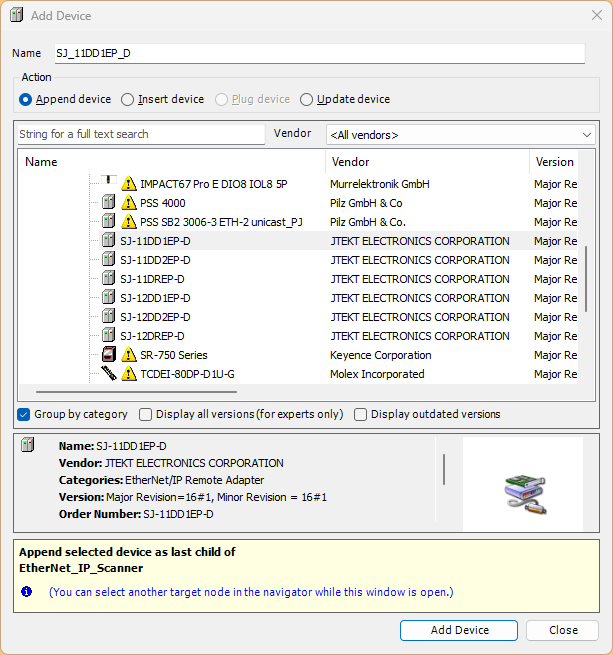The width and height of the screenshot is (613, 655).
Task: Select SJ-11DREP-D in the device list
Action: 152,279
